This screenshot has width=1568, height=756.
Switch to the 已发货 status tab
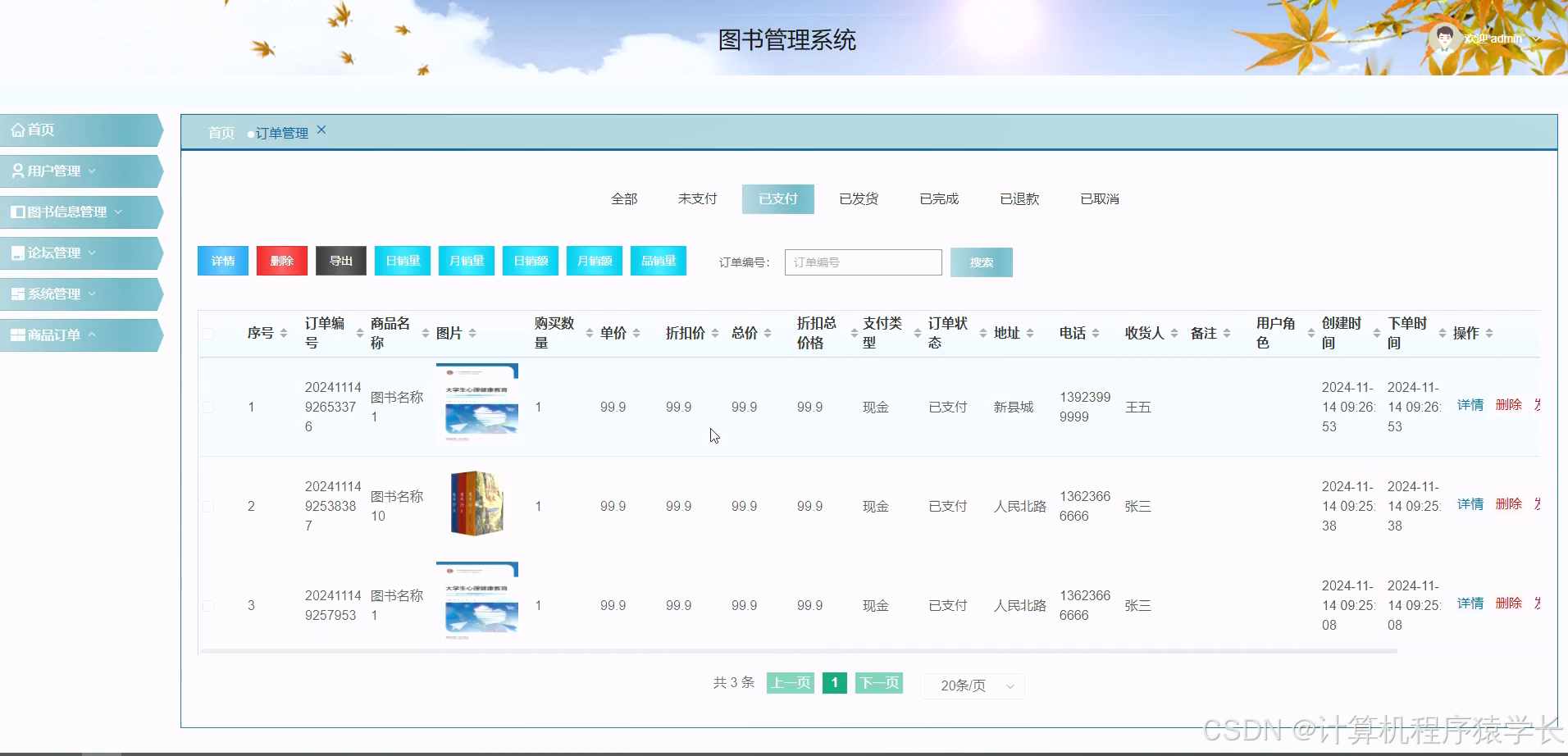click(858, 198)
